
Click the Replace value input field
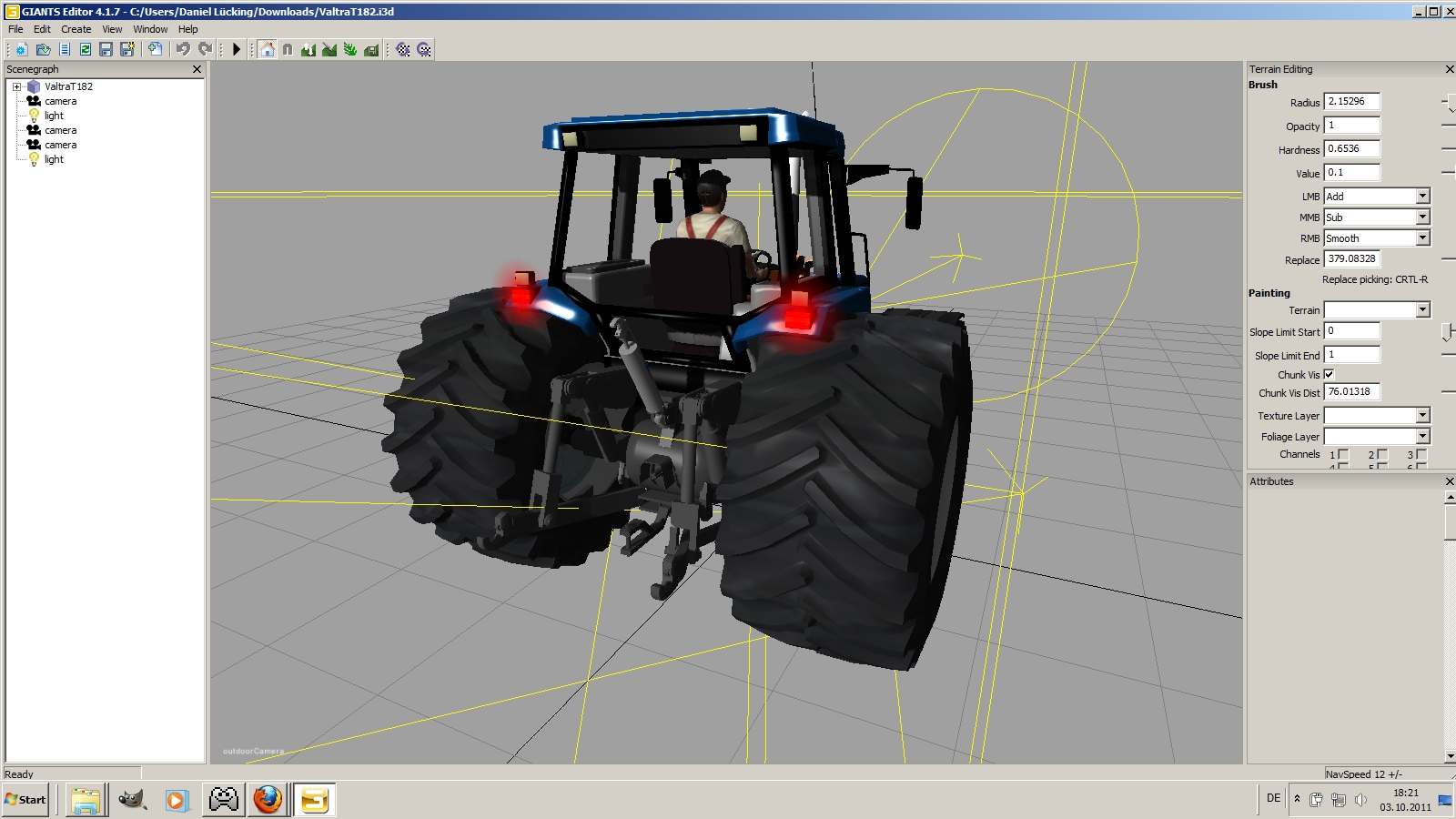tap(1351, 259)
